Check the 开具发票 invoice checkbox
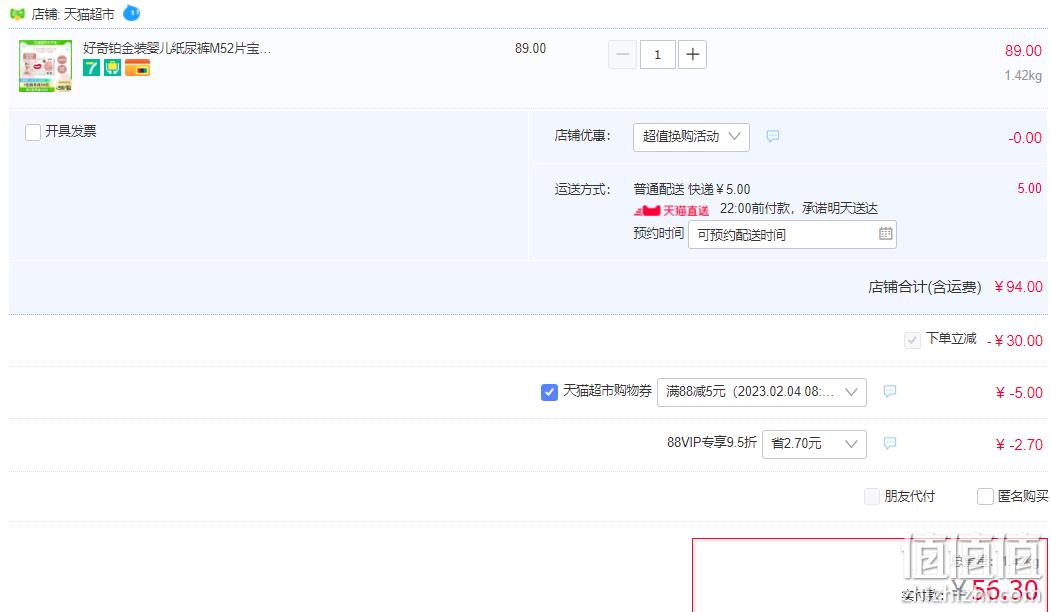This screenshot has width=1051, height=612. [33, 132]
